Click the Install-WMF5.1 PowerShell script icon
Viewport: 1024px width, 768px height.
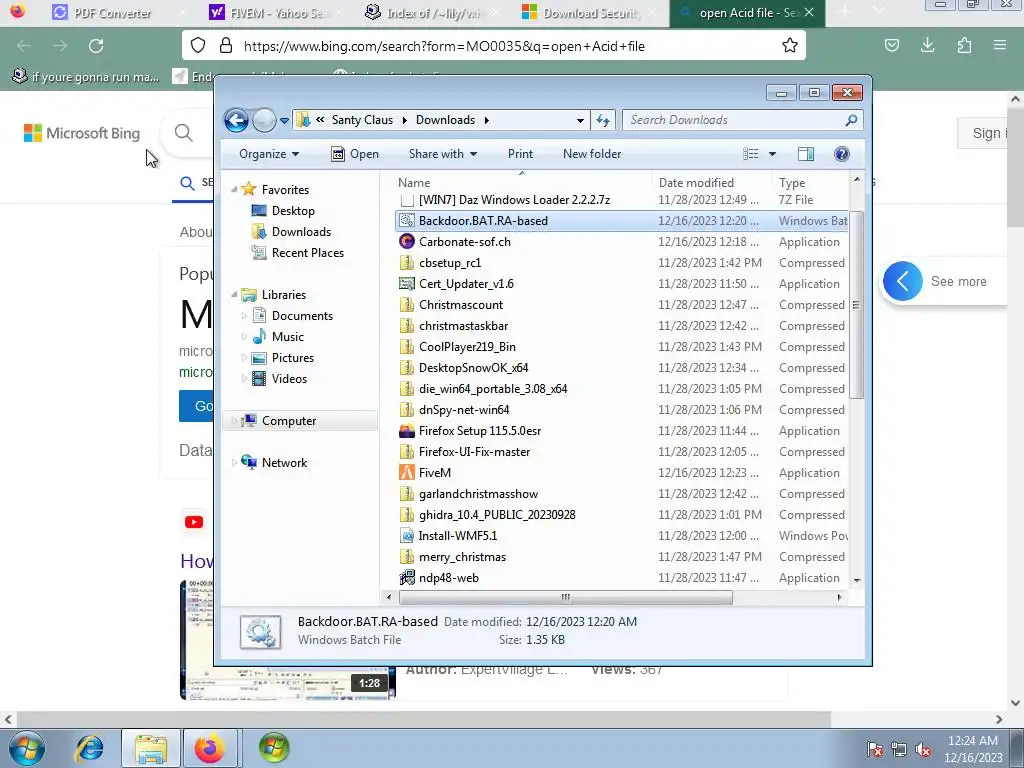coord(407,536)
